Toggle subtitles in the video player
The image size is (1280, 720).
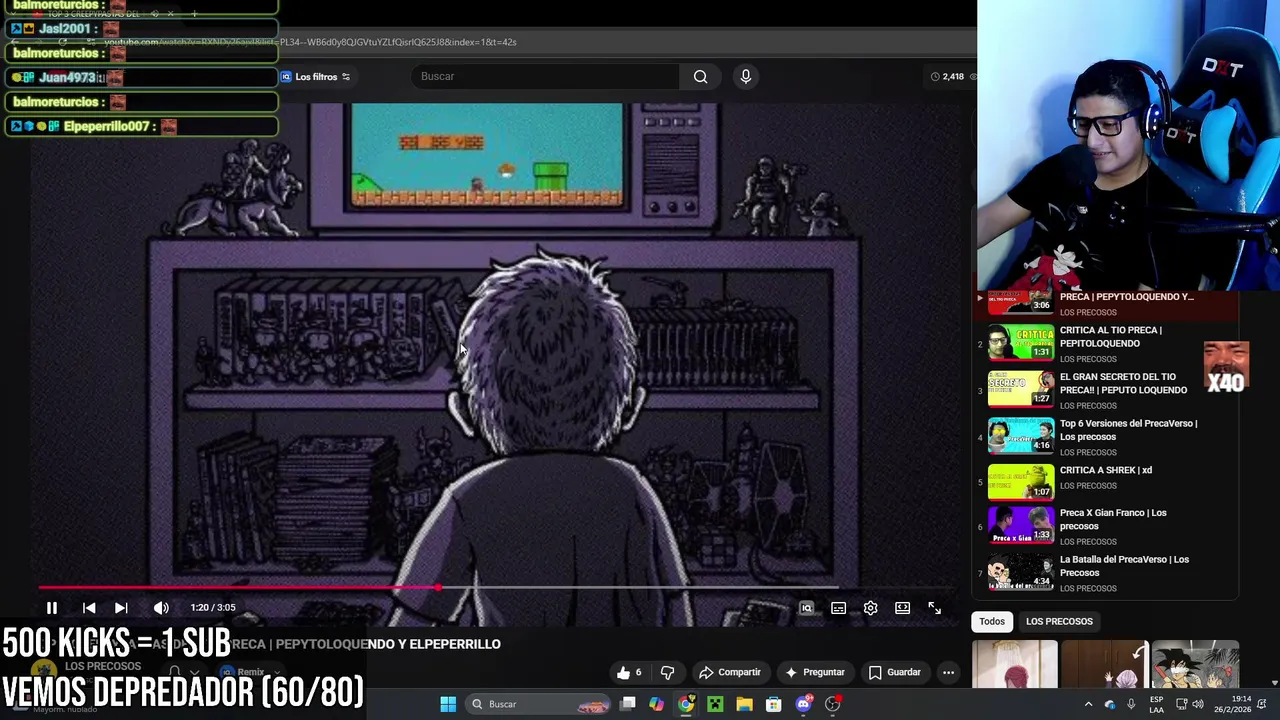tap(838, 608)
